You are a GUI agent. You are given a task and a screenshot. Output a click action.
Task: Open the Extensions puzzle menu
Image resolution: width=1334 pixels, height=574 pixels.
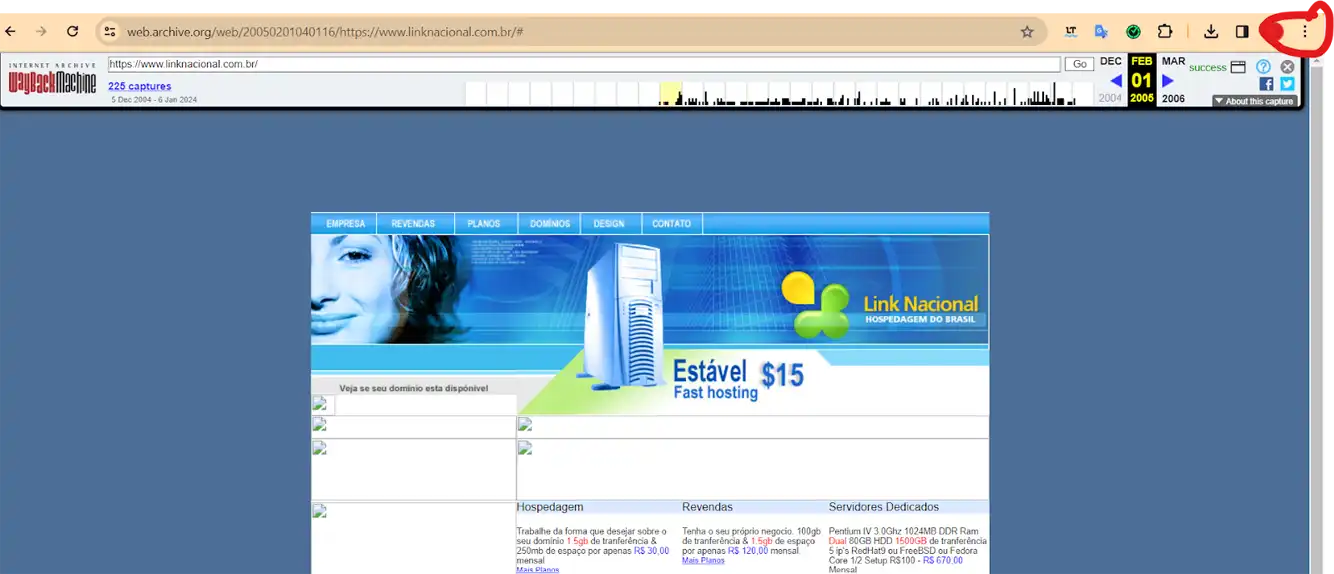click(1165, 32)
